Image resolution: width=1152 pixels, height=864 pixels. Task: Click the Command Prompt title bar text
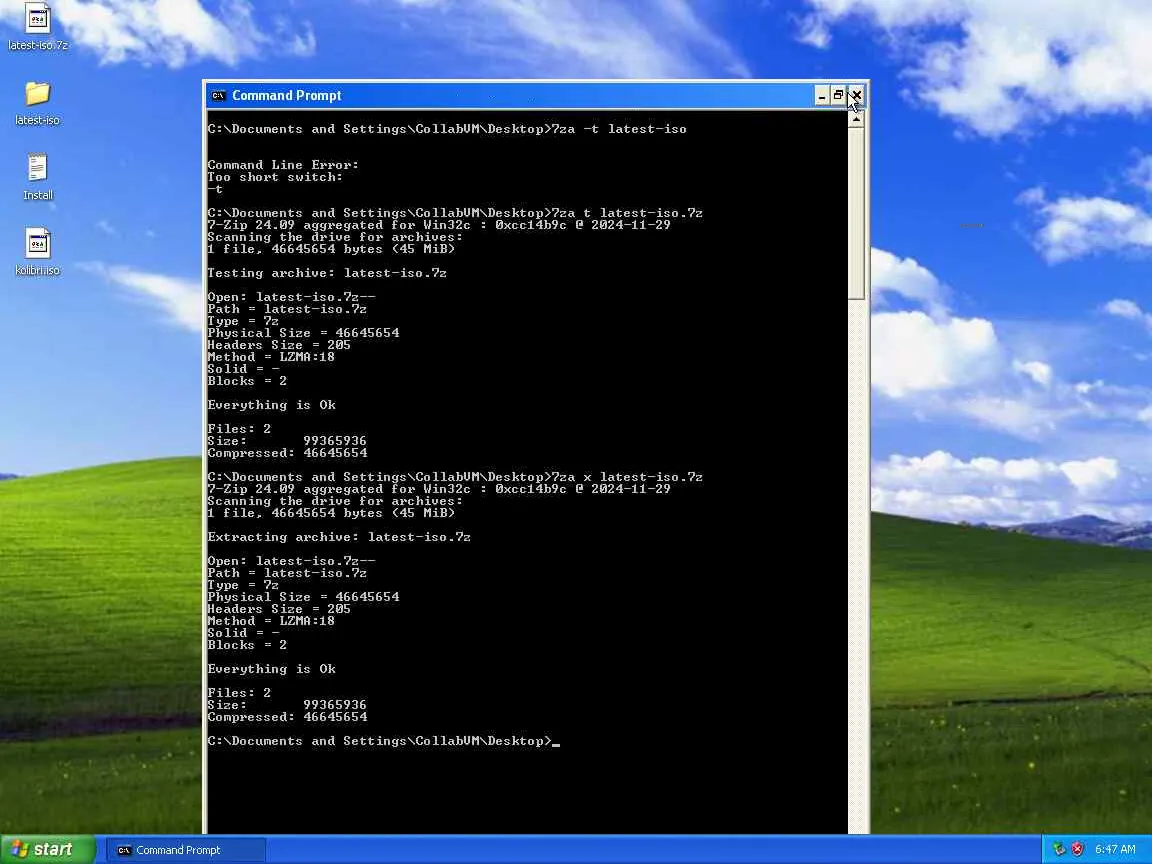pos(287,96)
